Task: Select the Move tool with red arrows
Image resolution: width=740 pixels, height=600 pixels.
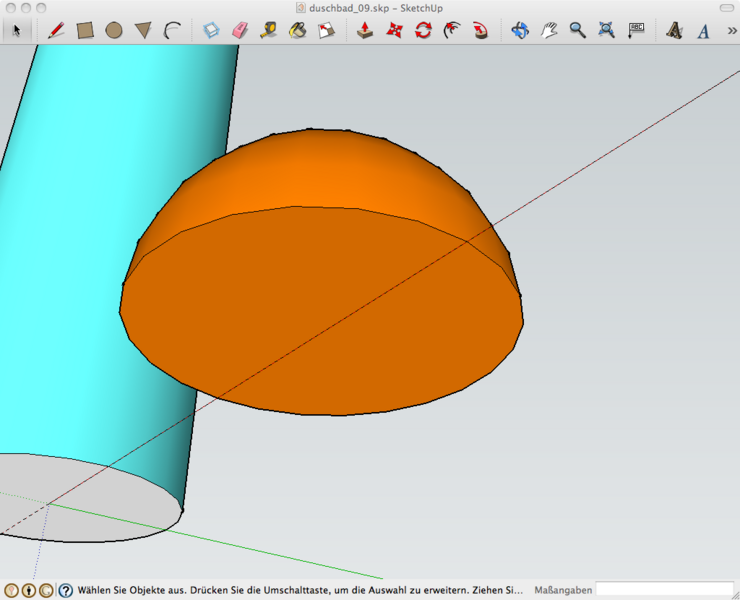Action: 394,30
